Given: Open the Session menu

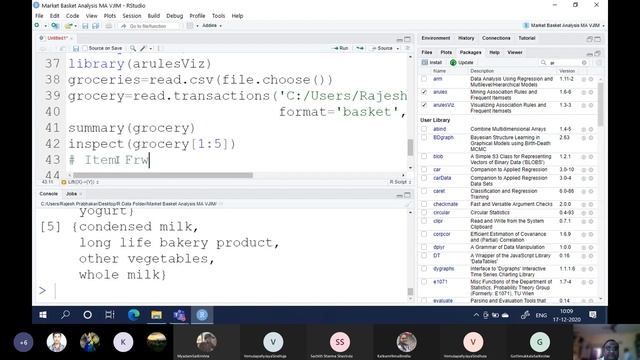Looking at the screenshot, I should coord(131,16).
